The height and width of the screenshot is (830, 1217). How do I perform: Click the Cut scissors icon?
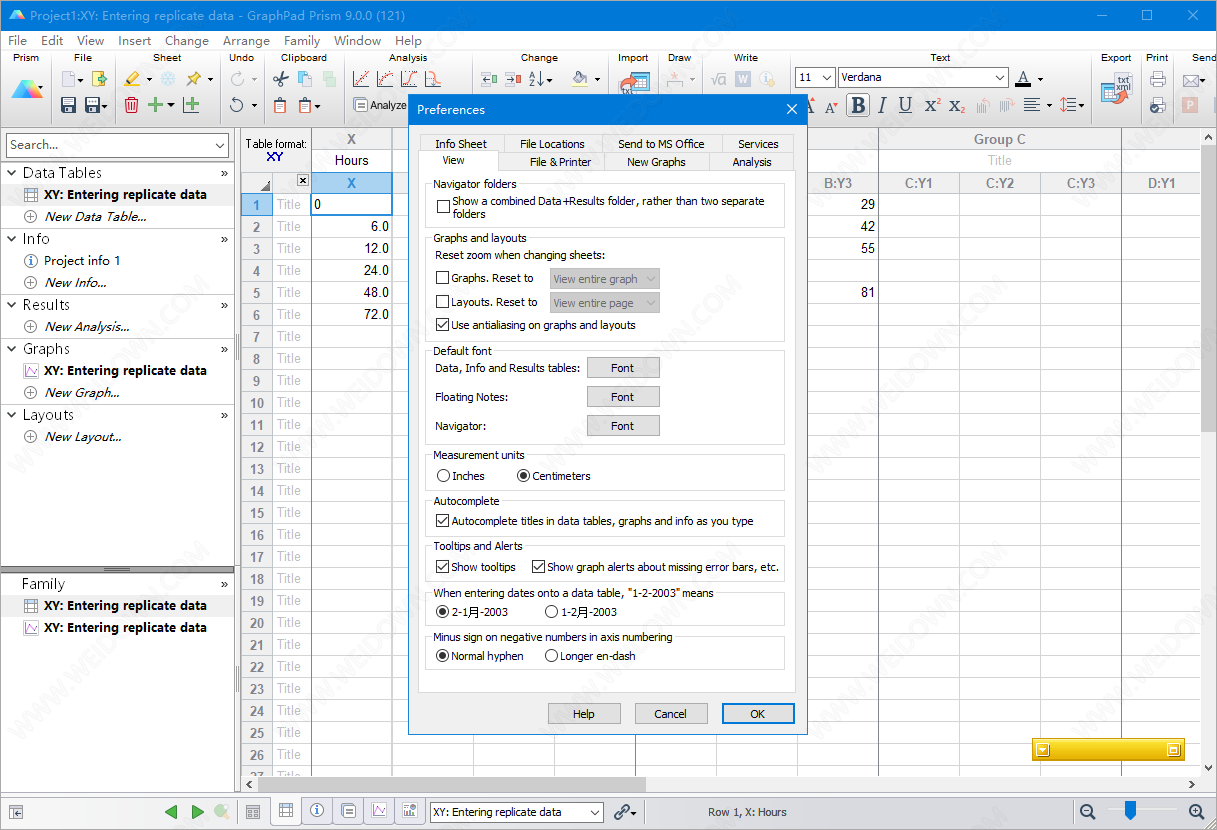[280, 79]
